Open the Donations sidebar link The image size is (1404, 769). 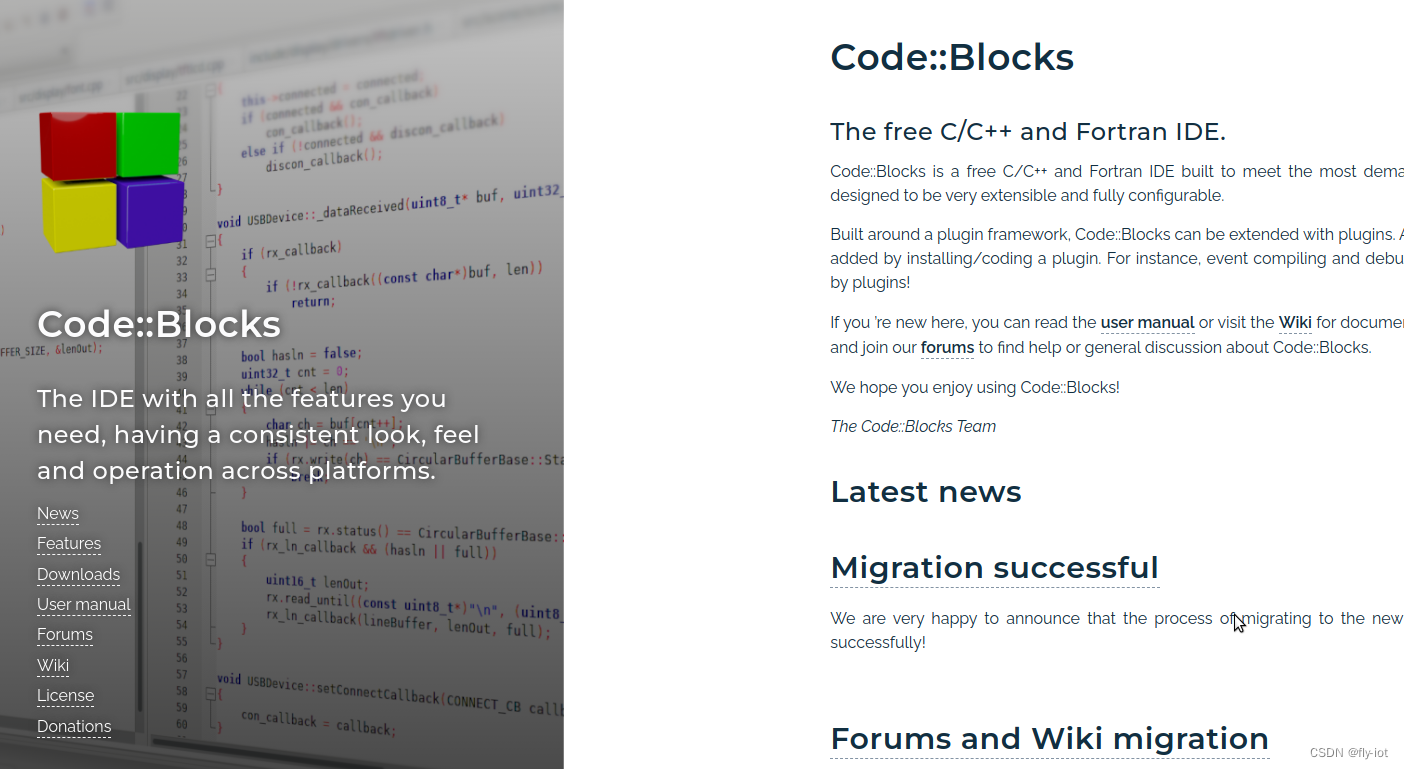74,726
